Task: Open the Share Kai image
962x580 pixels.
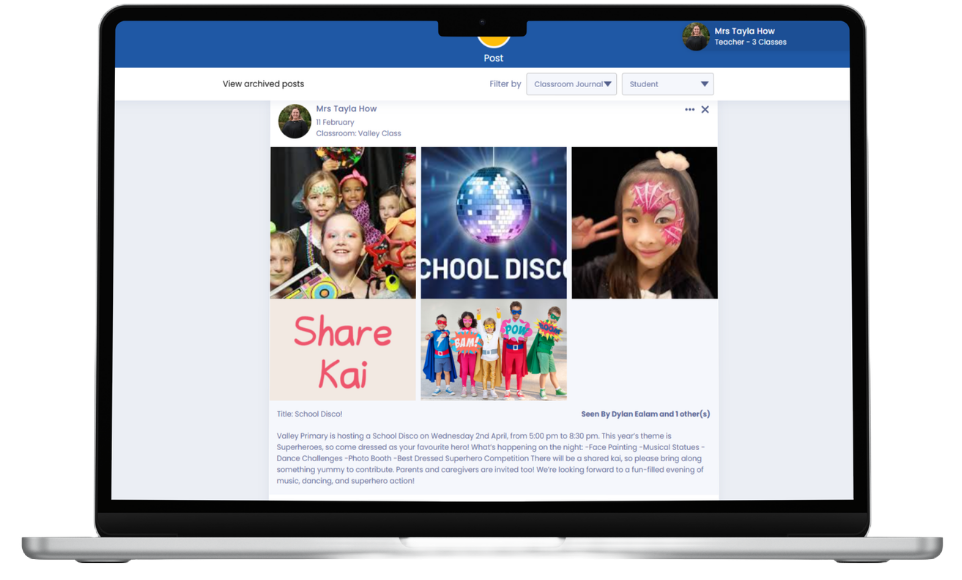Action: tap(343, 350)
